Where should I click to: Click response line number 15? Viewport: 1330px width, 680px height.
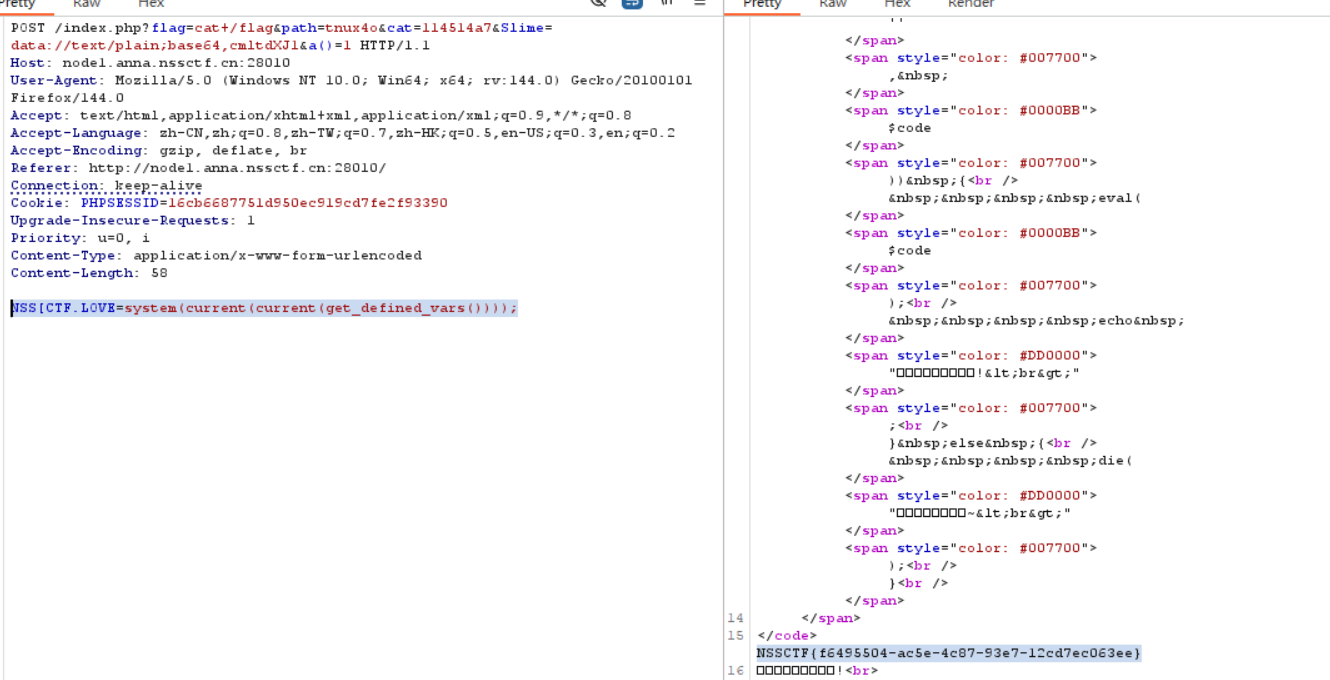coord(736,636)
